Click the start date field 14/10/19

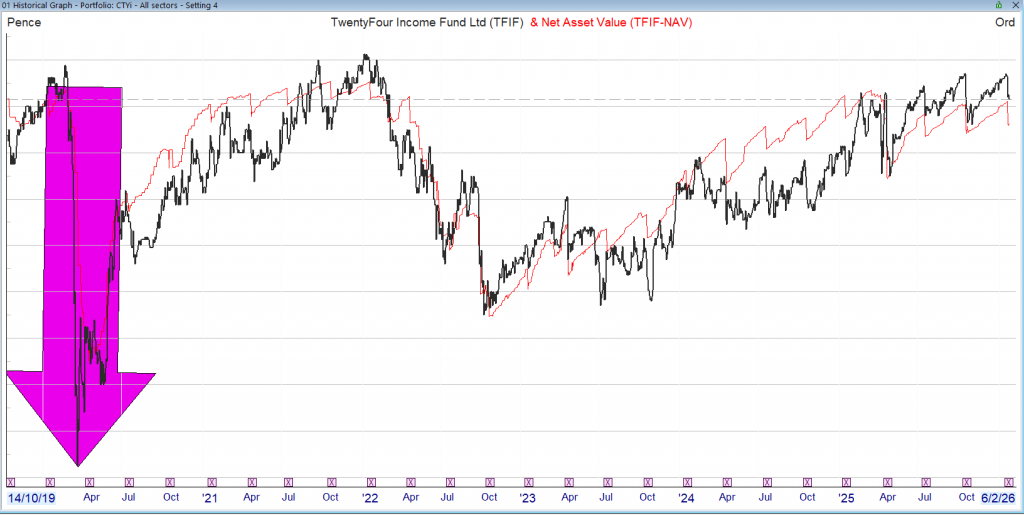tap(32, 497)
